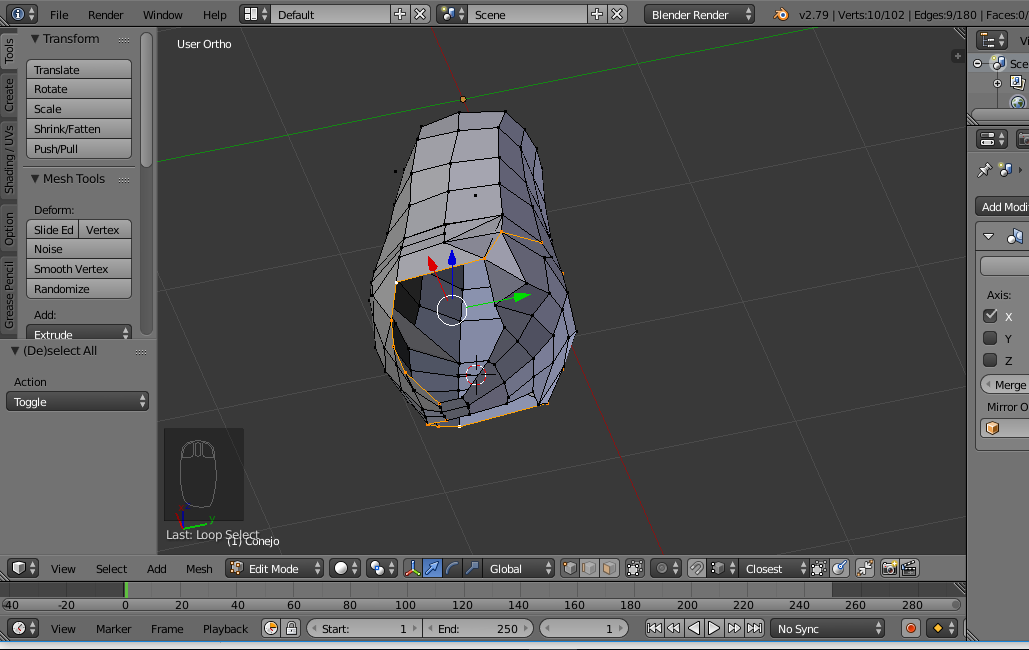This screenshot has height=650, width=1029.
Task: Open the Blender Render engine dropdown
Action: pyautogui.click(x=700, y=14)
